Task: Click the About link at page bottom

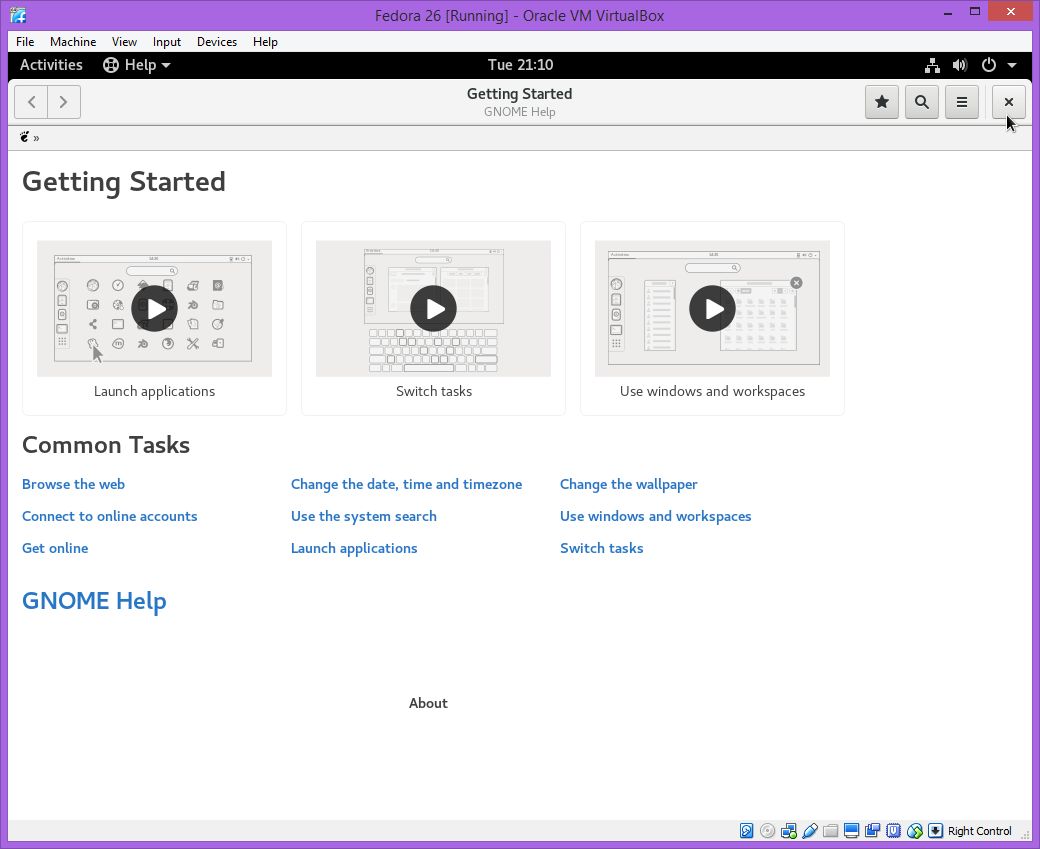Action: [428, 703]
